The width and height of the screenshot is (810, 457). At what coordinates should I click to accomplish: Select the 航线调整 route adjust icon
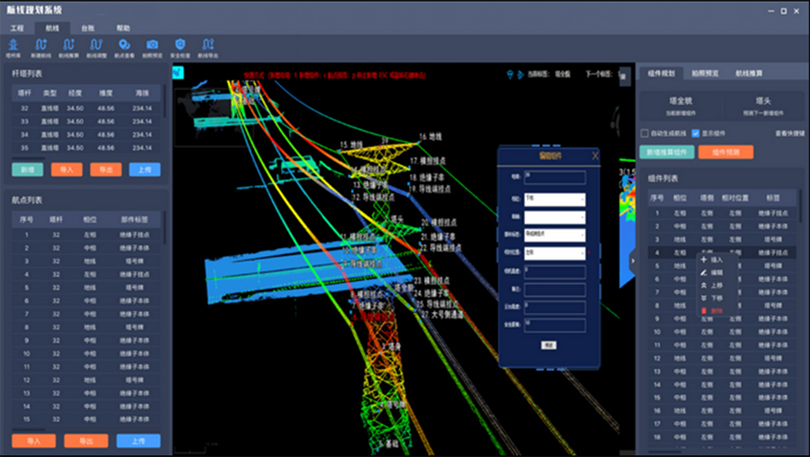point(97,45)
